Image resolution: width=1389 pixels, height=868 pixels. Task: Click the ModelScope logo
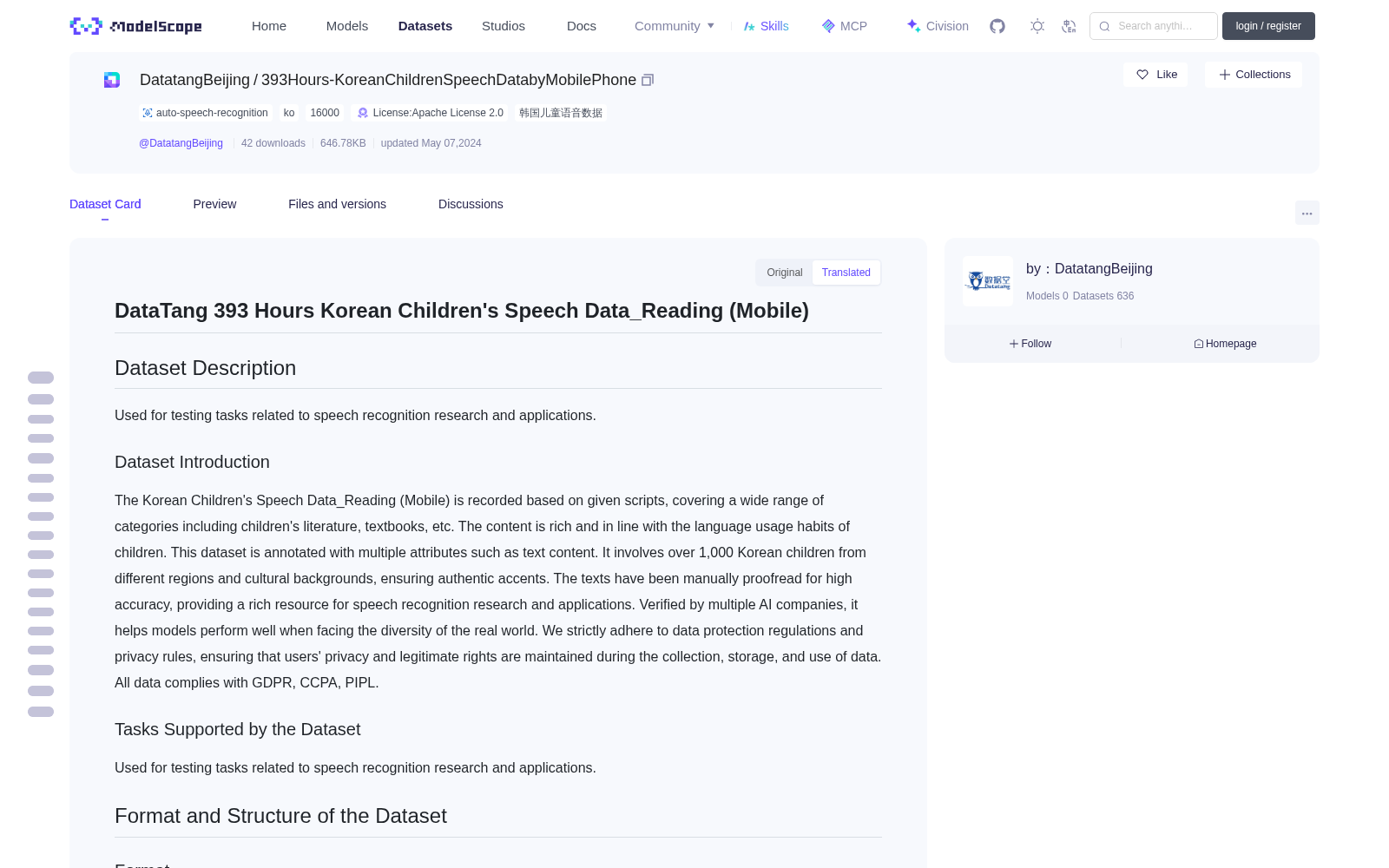136,26
